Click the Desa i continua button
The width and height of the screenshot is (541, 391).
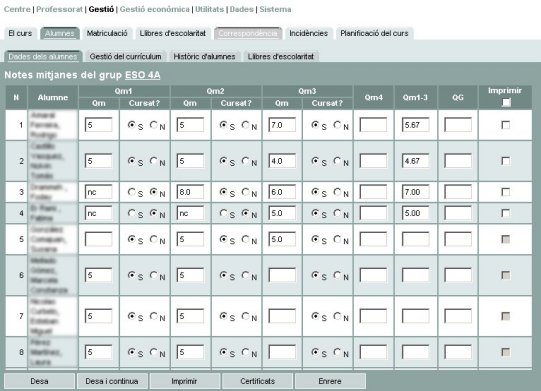[x=112, y=381]
